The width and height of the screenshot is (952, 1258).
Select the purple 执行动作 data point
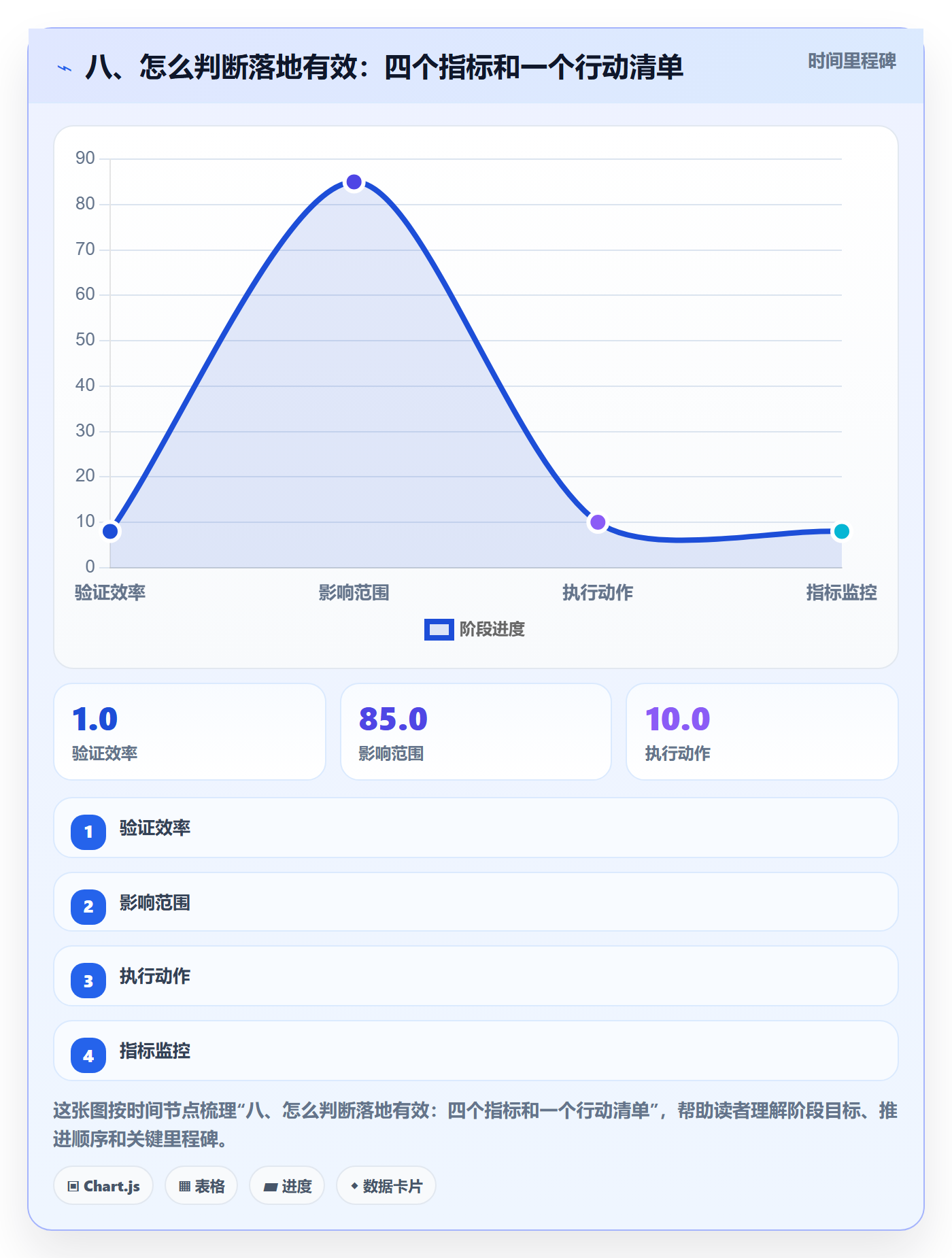click(598, 522)
